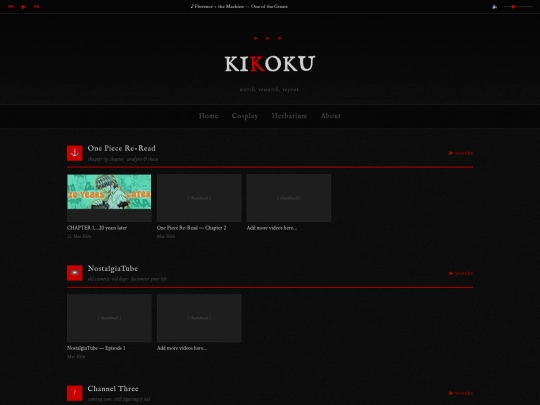Click the 'watch. rewatch. repeat.' tagline

click(270, 90)
